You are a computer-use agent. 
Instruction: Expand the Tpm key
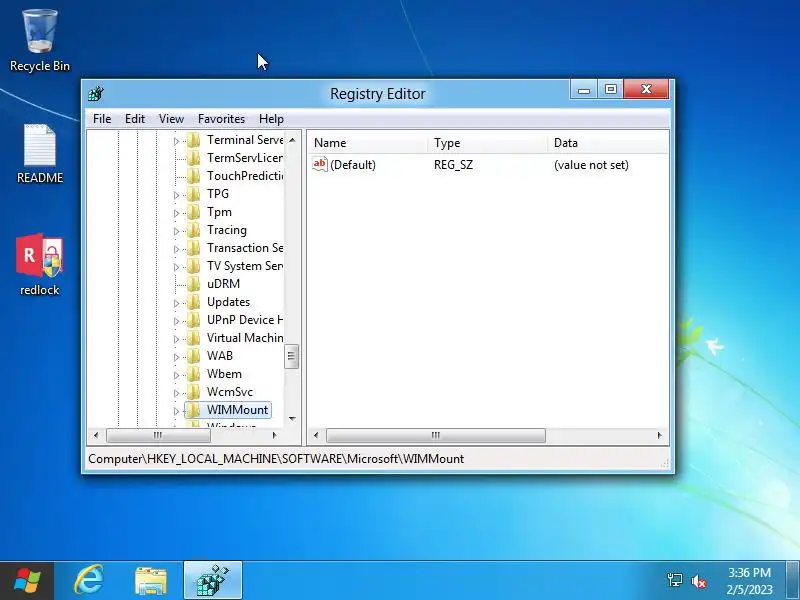177,213
